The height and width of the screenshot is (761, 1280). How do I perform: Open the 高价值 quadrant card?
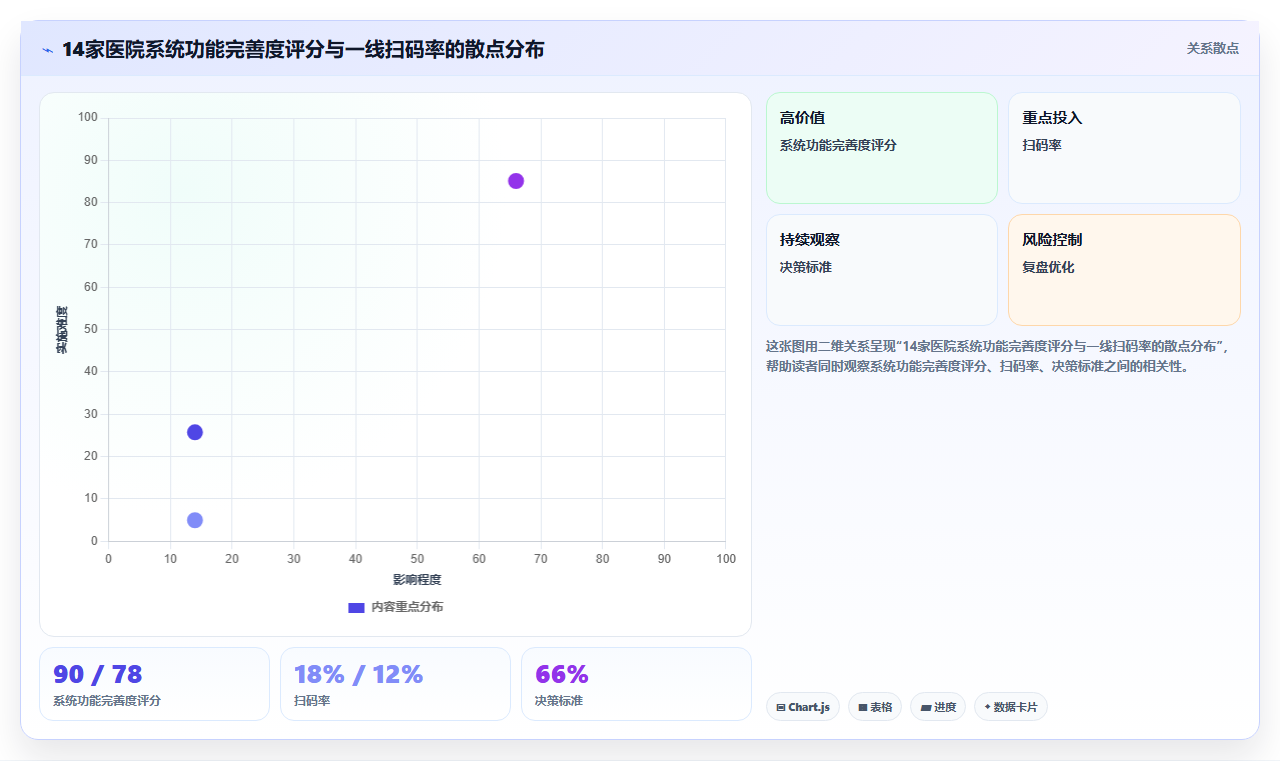(x=882, y=148)
